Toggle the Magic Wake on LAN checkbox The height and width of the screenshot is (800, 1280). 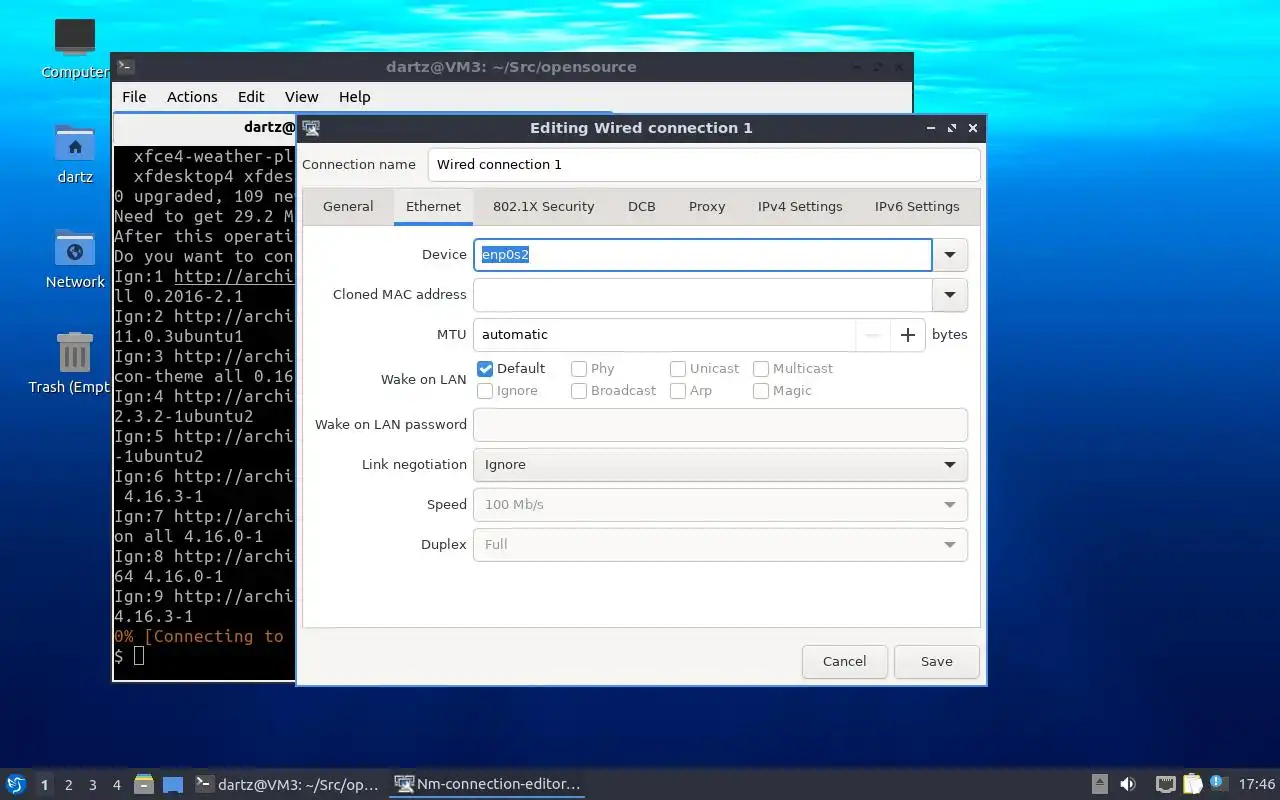pyautogui.click(x=761, y=391)
